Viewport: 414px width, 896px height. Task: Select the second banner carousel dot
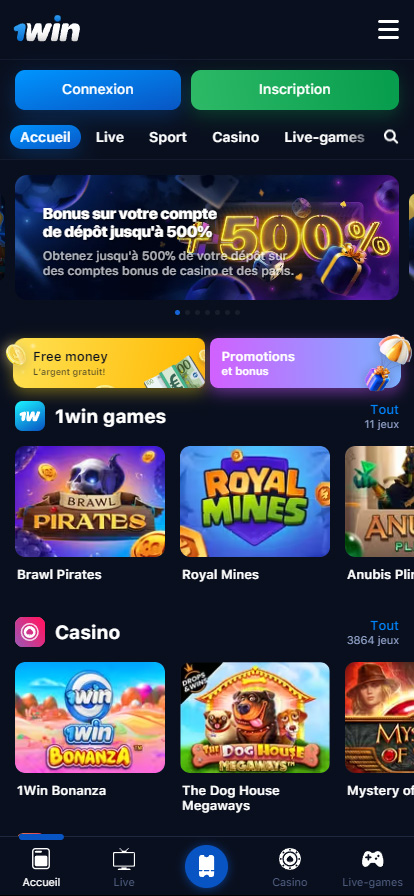188,313
